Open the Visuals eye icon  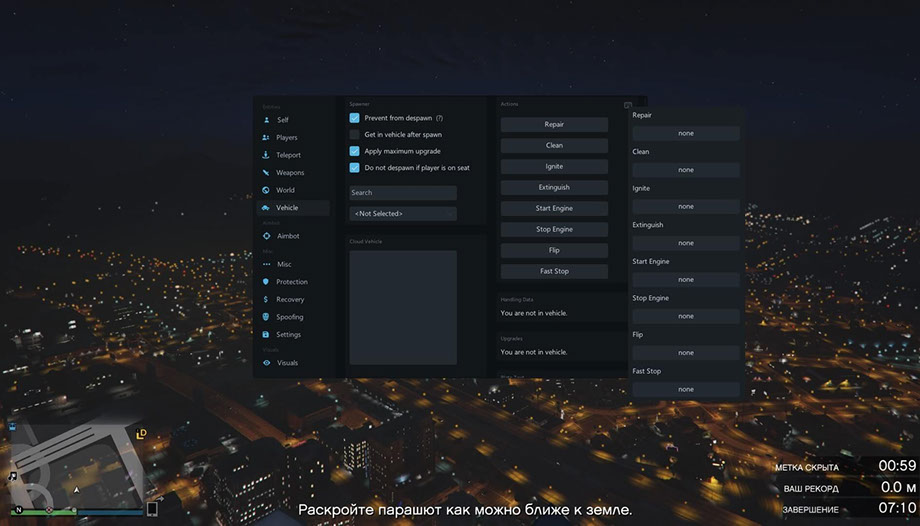[x=266, y=363]
